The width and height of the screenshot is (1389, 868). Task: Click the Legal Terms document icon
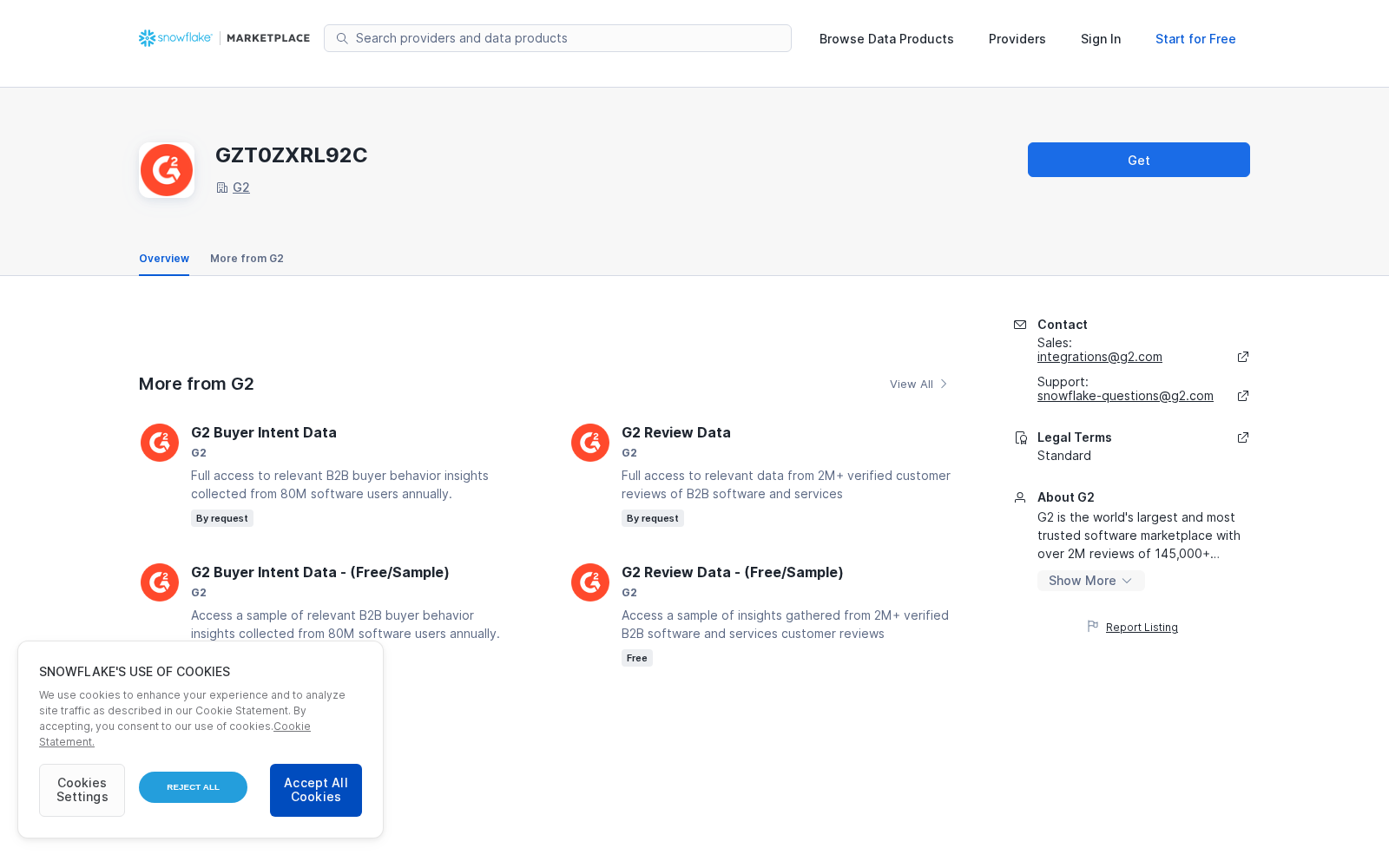pyautogui.click(x=1021, y=437)
